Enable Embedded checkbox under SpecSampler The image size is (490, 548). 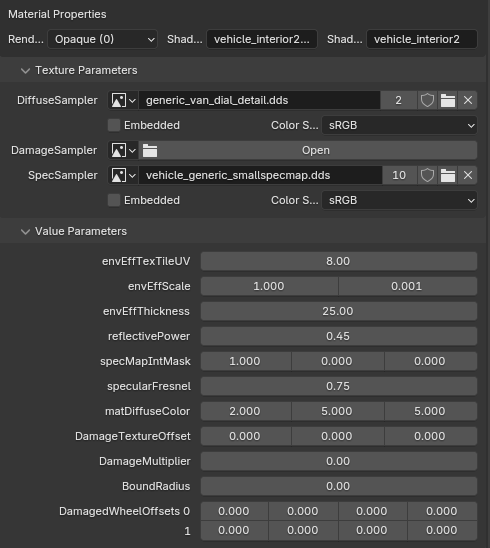114,200
